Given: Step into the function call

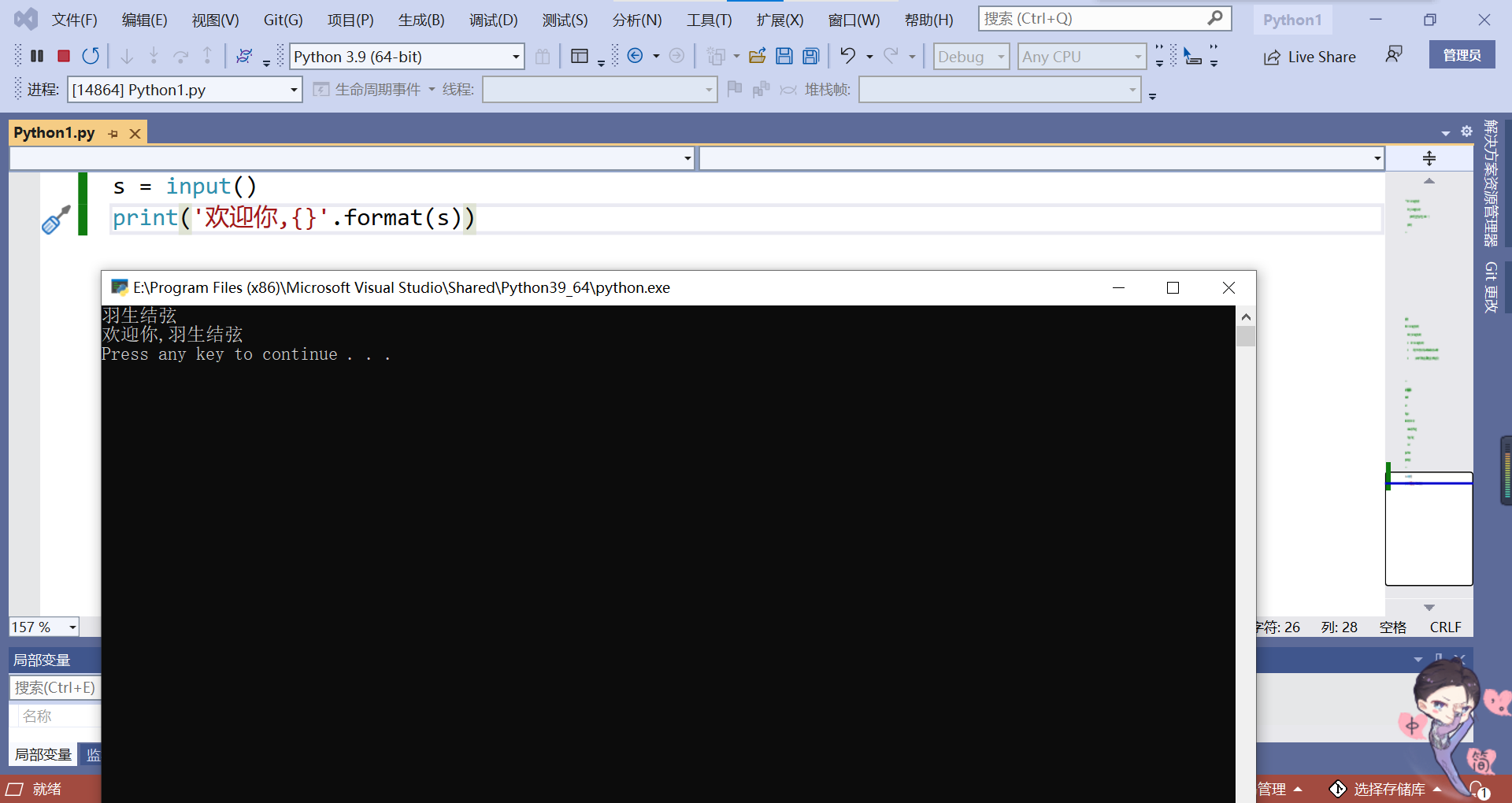Looking at the screenshot, I should 154,56.
